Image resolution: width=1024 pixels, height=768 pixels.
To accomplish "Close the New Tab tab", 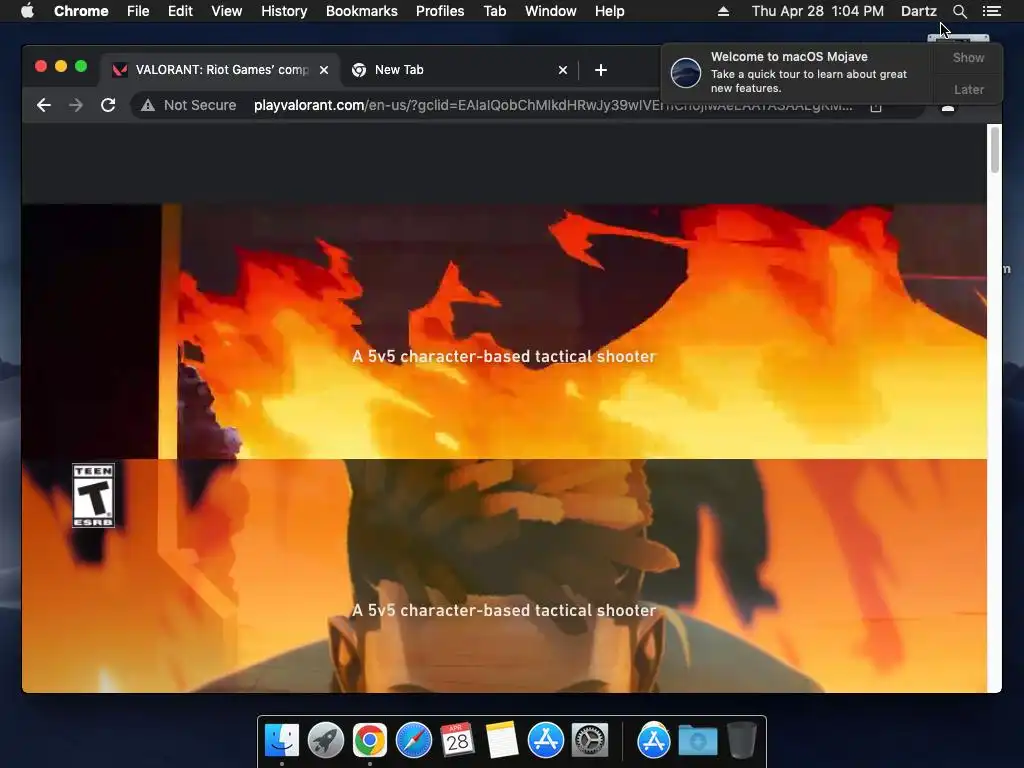I will point(563,70).
